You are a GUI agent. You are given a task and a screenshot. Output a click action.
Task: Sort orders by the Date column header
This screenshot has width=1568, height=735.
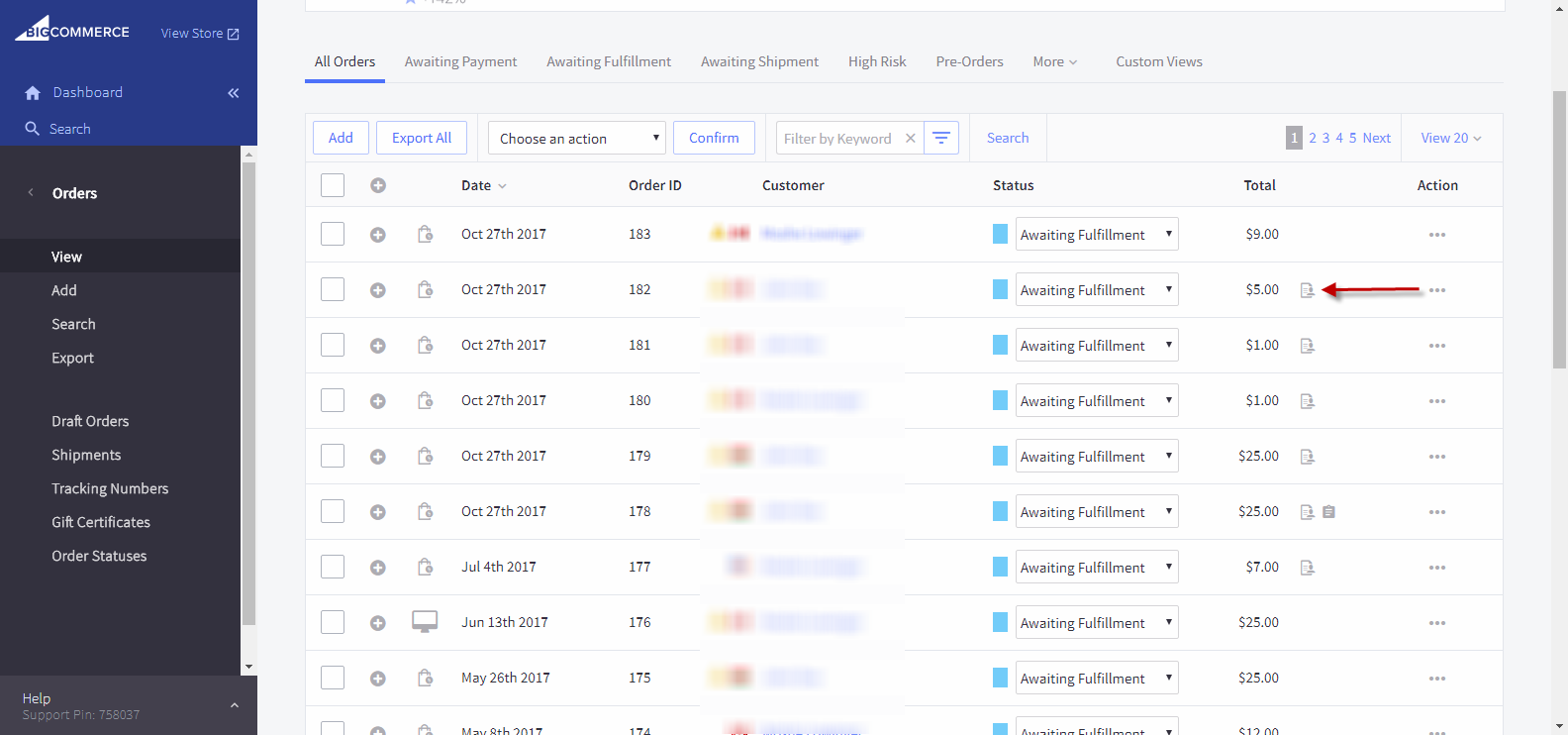click(483, 185)
